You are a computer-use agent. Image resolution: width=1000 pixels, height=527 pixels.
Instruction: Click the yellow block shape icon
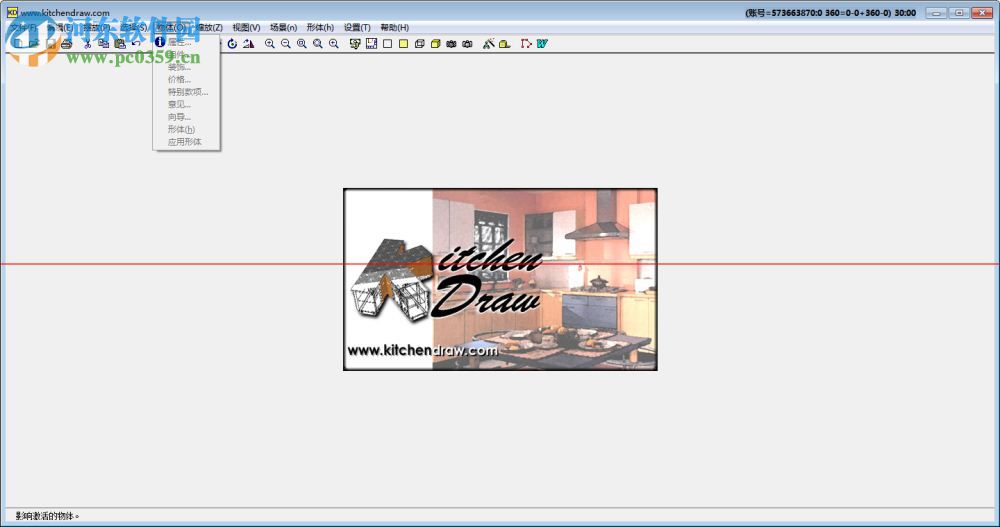pos(504,44)
